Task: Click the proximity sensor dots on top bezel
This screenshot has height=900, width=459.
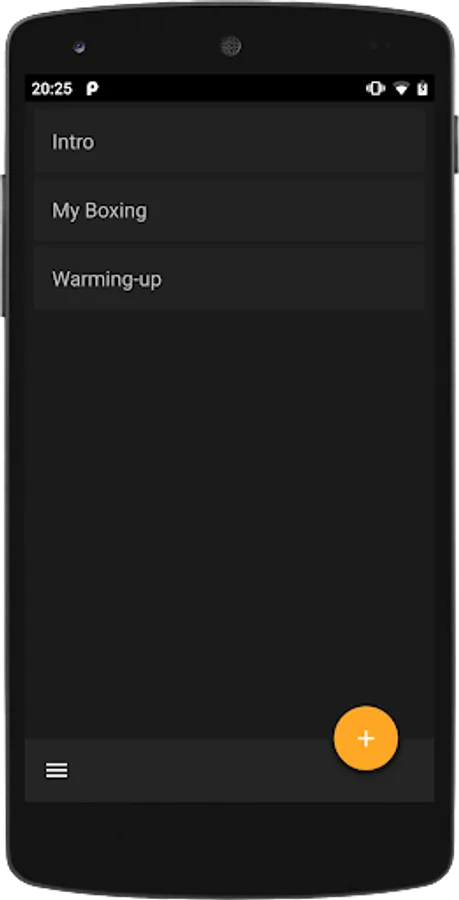Action: coord(380,45)
